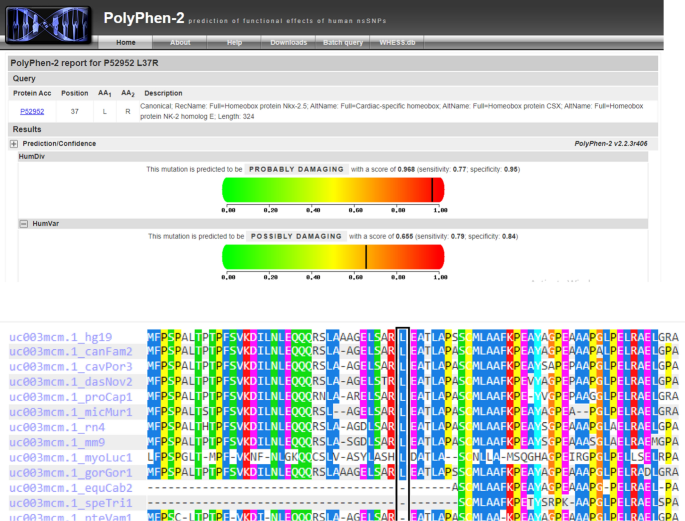Select the uc003mcm.1_canFam2 sequence label

pyautogui.click(x=71, y=352)
